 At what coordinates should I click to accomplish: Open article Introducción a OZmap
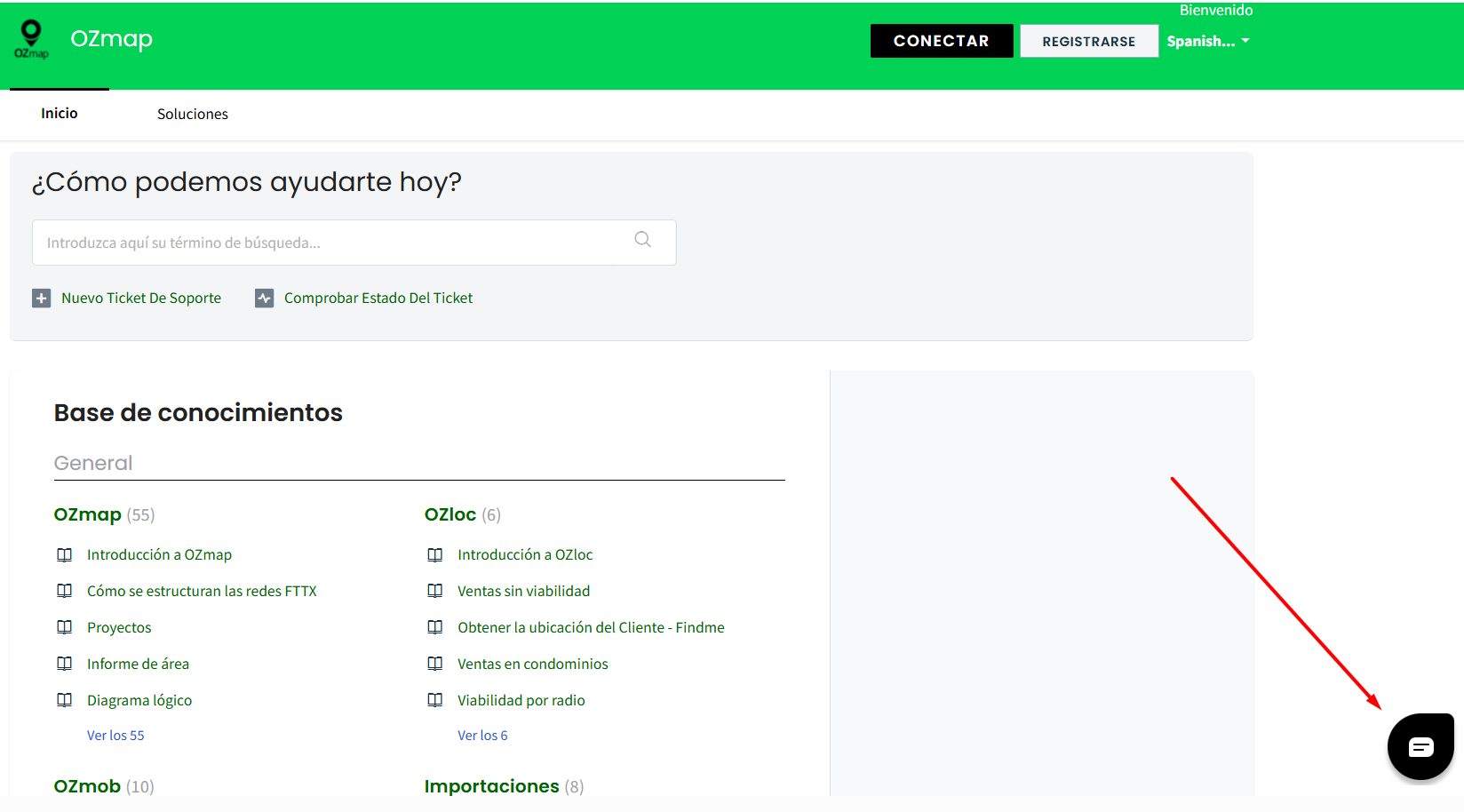point(159,555)
